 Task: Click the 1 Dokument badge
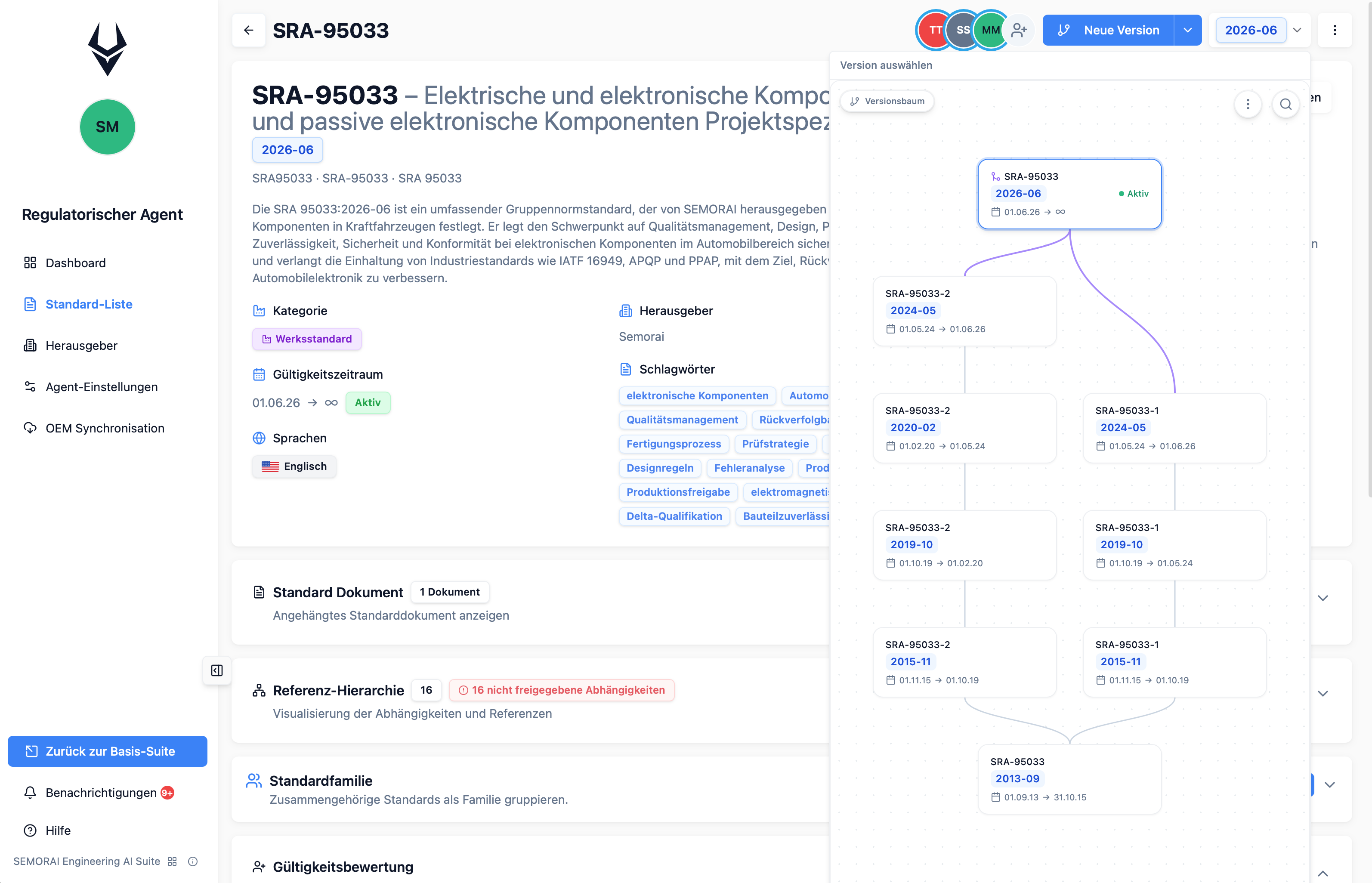pos(450,592)
